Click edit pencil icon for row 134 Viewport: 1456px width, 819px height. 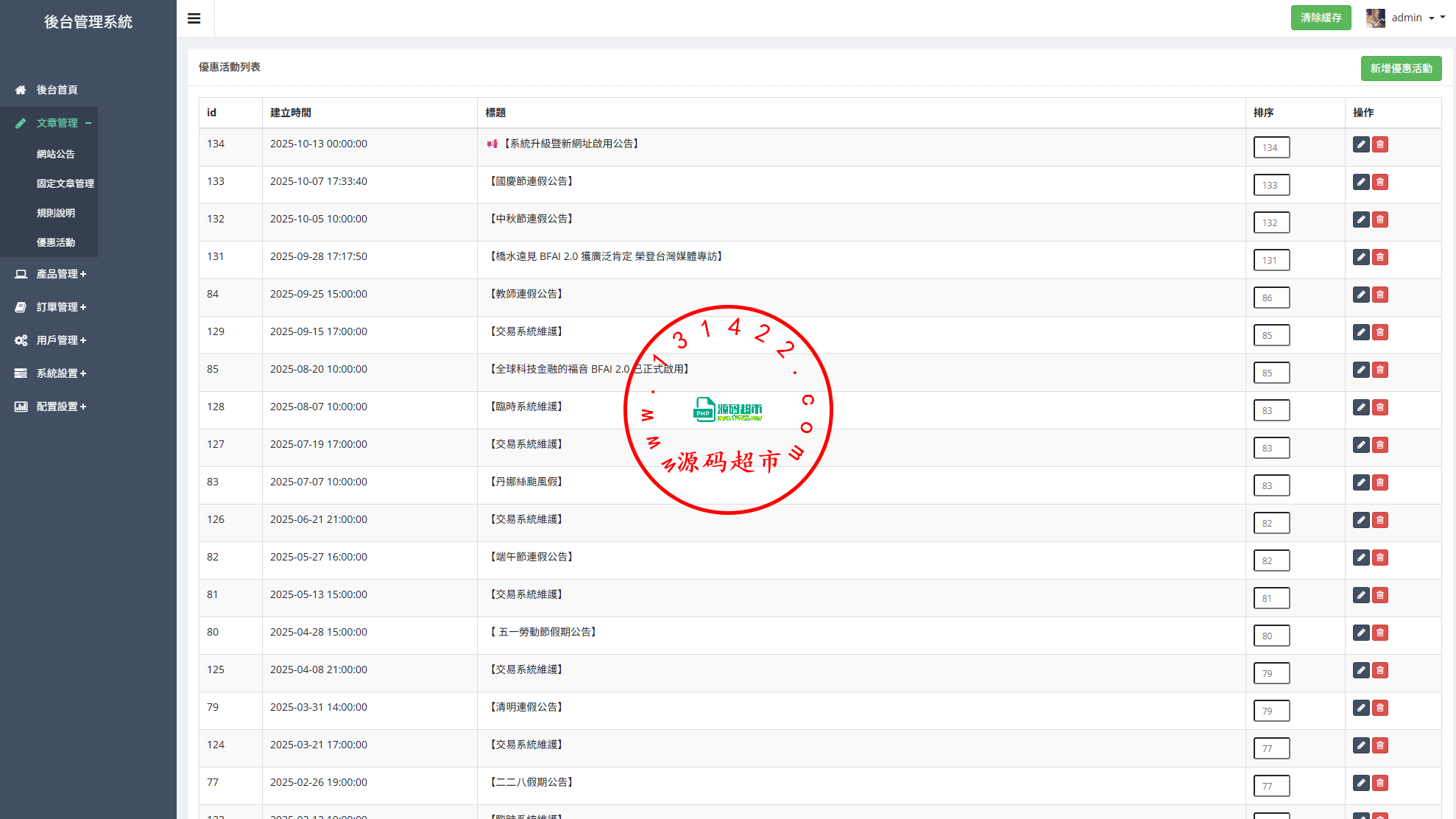pos(1361,144)
